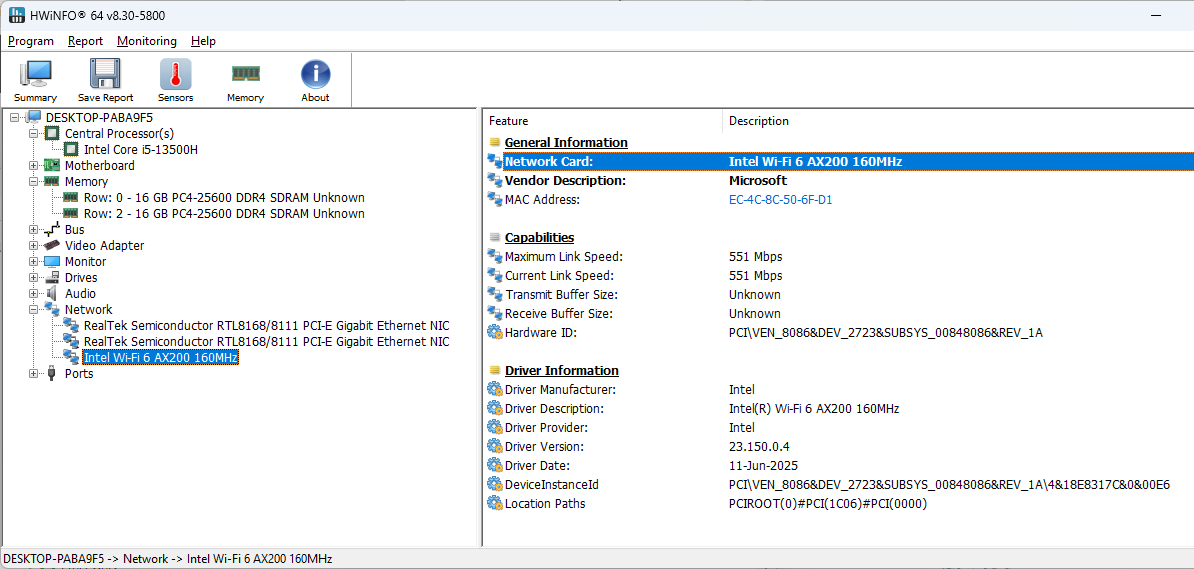Click the Vendor Description Microsoft value
The height and width of the screenshot is (569, 1194).
(758, 181)
